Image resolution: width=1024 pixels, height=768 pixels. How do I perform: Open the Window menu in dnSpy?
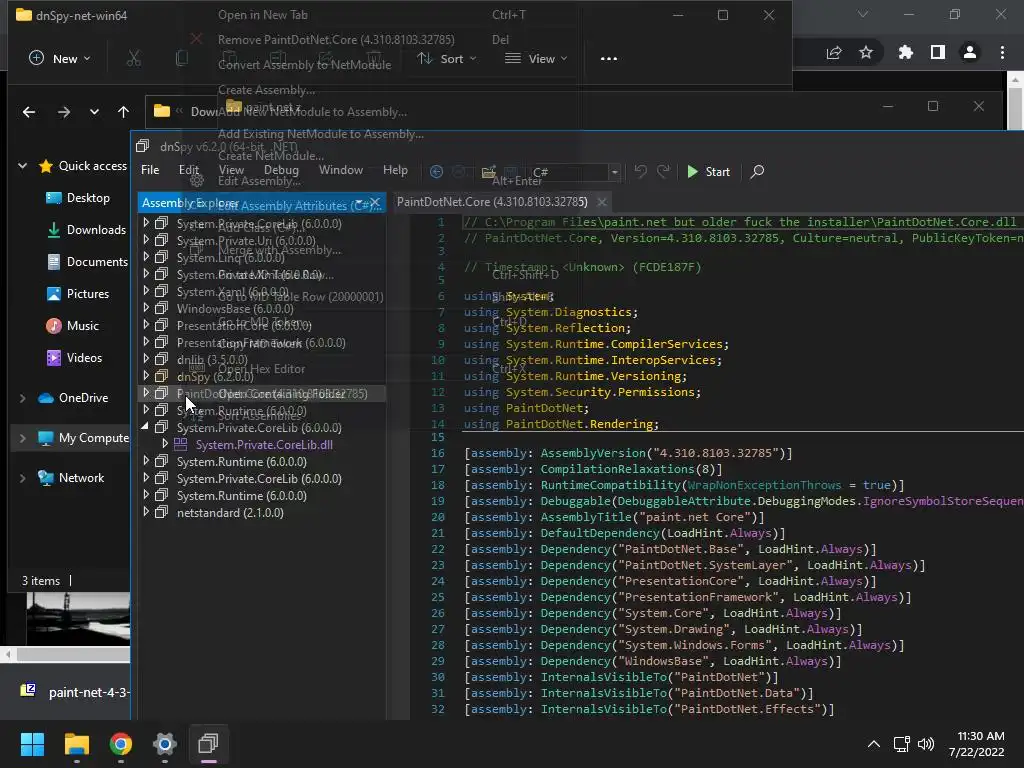(341, 170)
